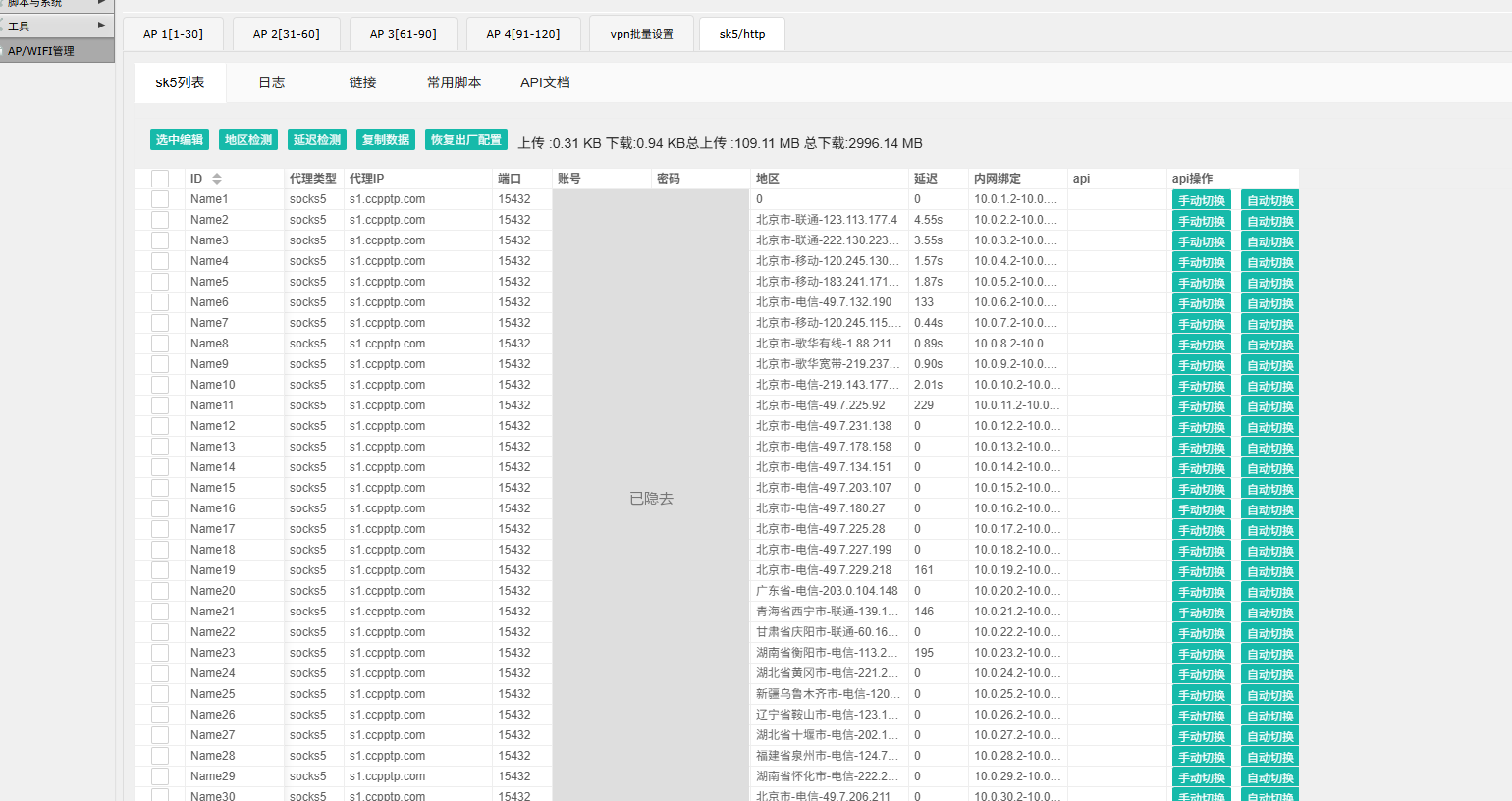Click 手动切换 for the Name22 row
This screenshot has height=801, width=1512.
pyautogui.click(x=1202, y=633)
